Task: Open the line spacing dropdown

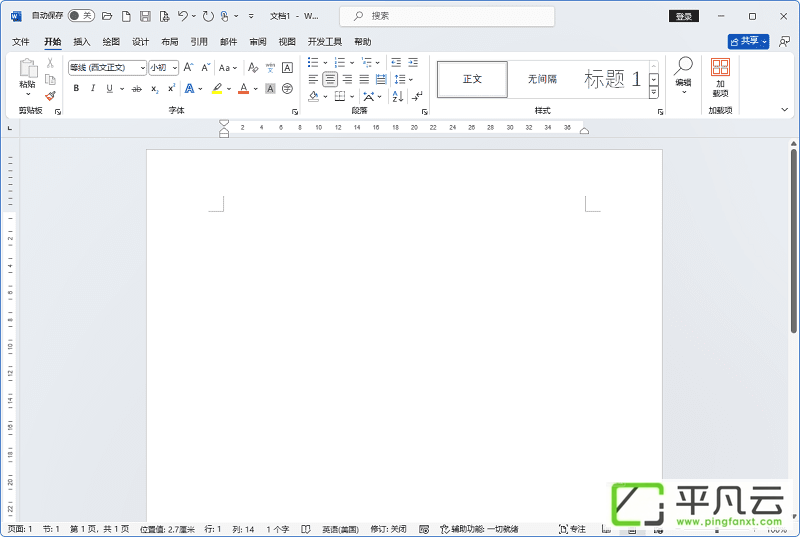Action: (x=403, y=80)
